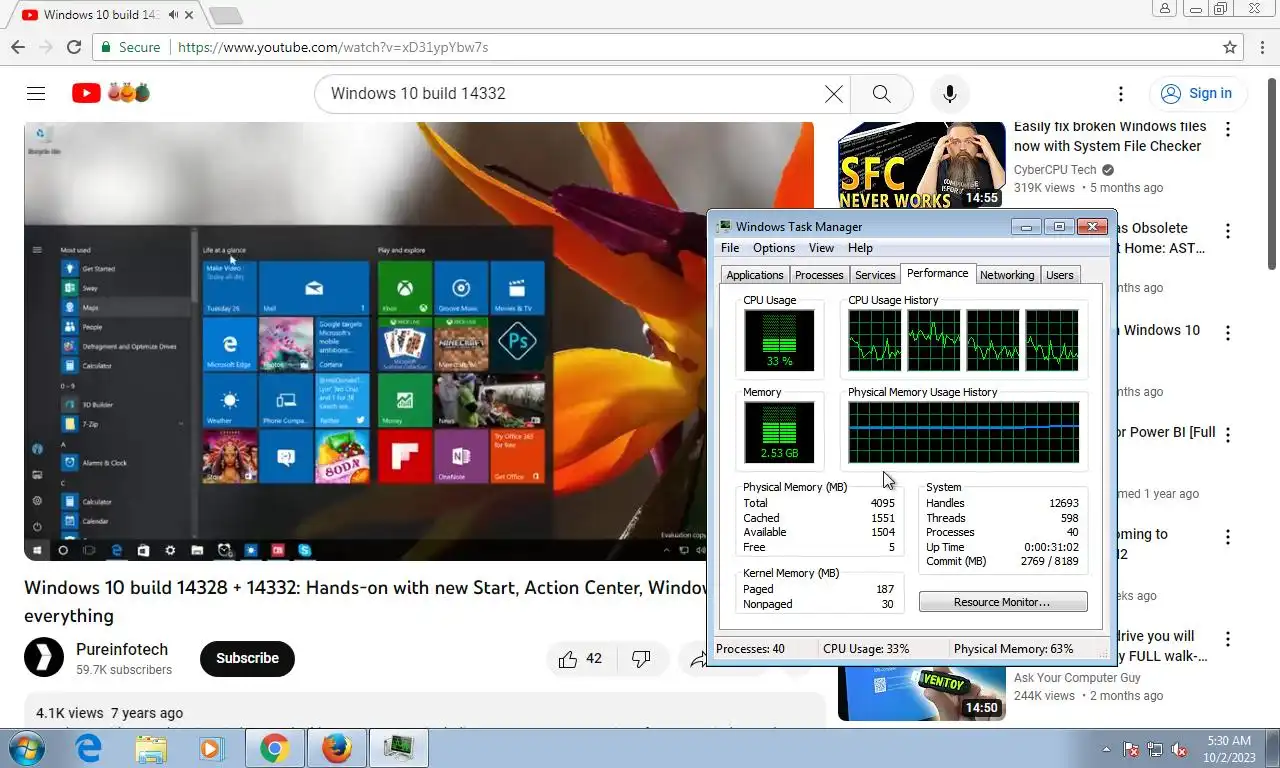Switch to the Applications tab

click(755, 275)
